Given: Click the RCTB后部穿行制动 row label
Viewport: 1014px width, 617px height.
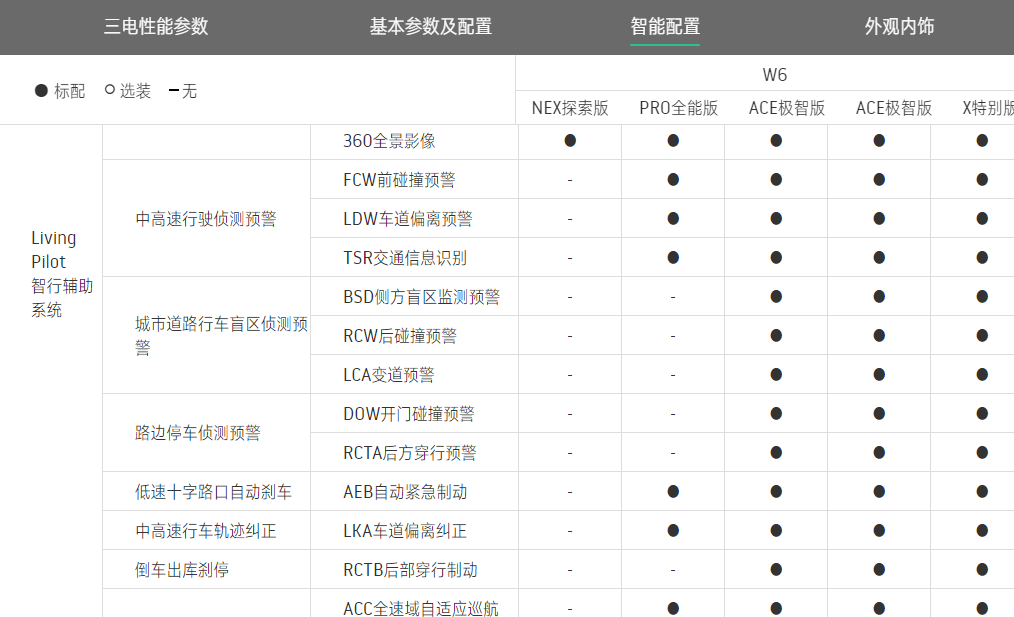Looking at the screenshot, I should [x=410, y=570].
